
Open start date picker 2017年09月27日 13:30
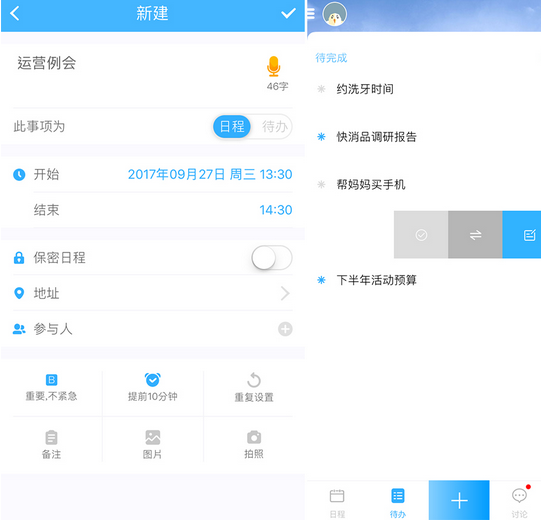pyautogui.click(x=210, y=174)
